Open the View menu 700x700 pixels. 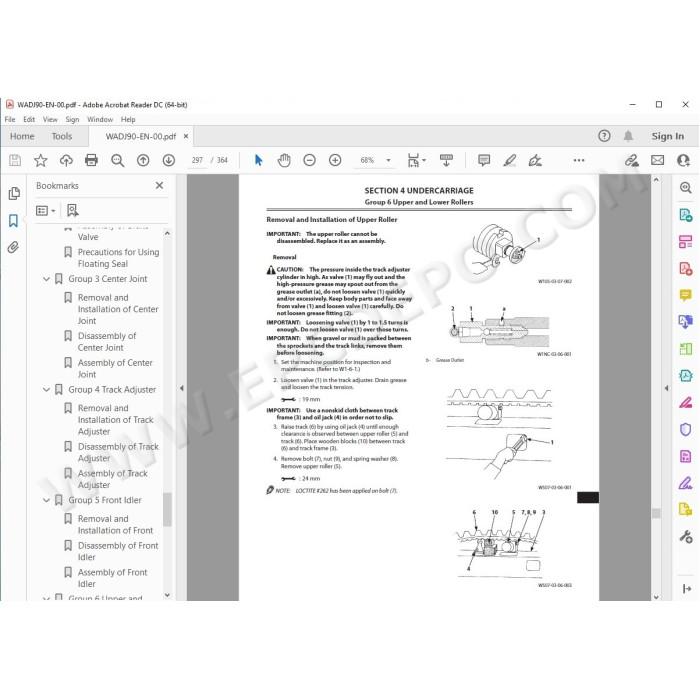[x=50, y=119]
